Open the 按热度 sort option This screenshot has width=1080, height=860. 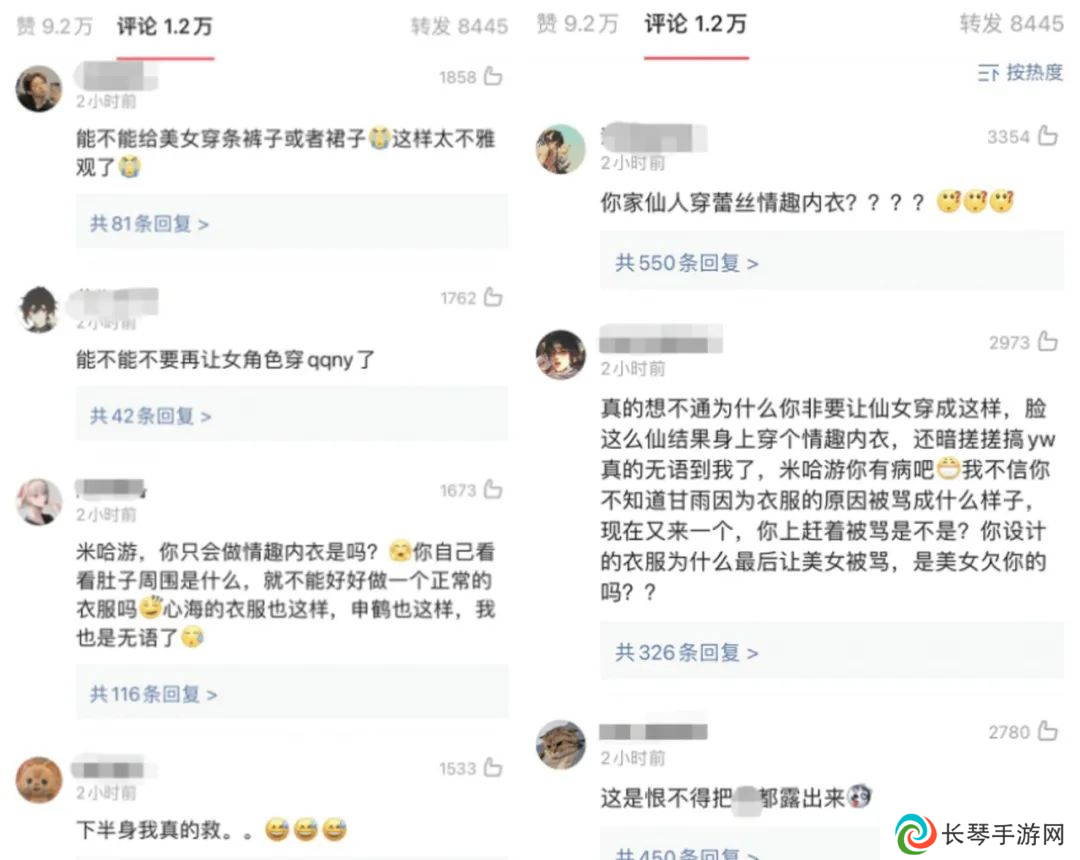(1020, 72)
